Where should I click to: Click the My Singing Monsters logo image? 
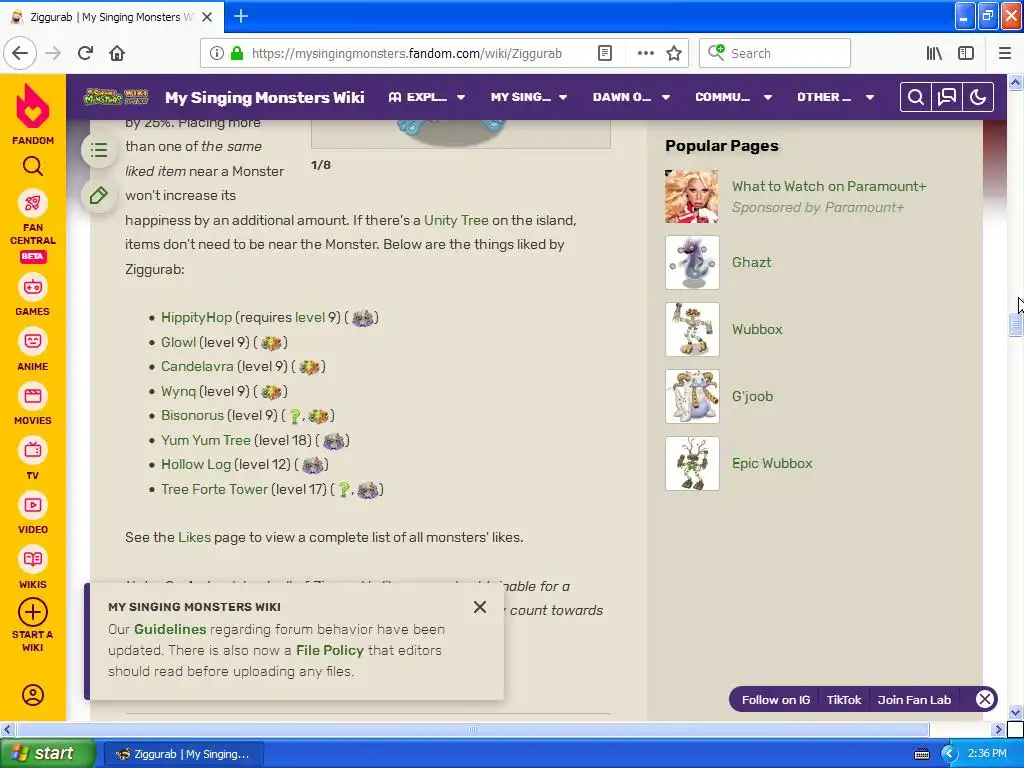click(116, 97)
